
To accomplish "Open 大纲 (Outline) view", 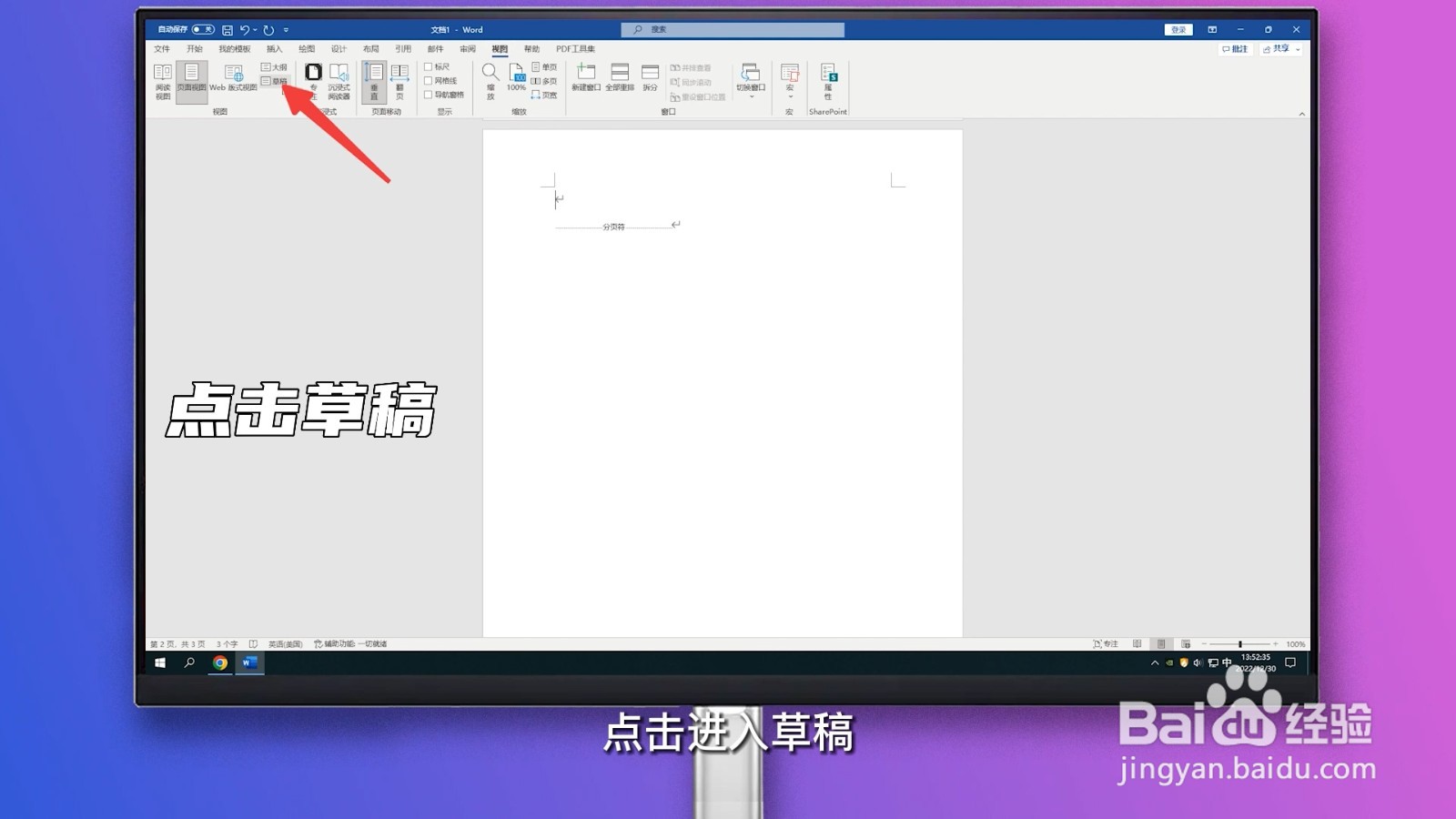I will [x=278, y=66].
